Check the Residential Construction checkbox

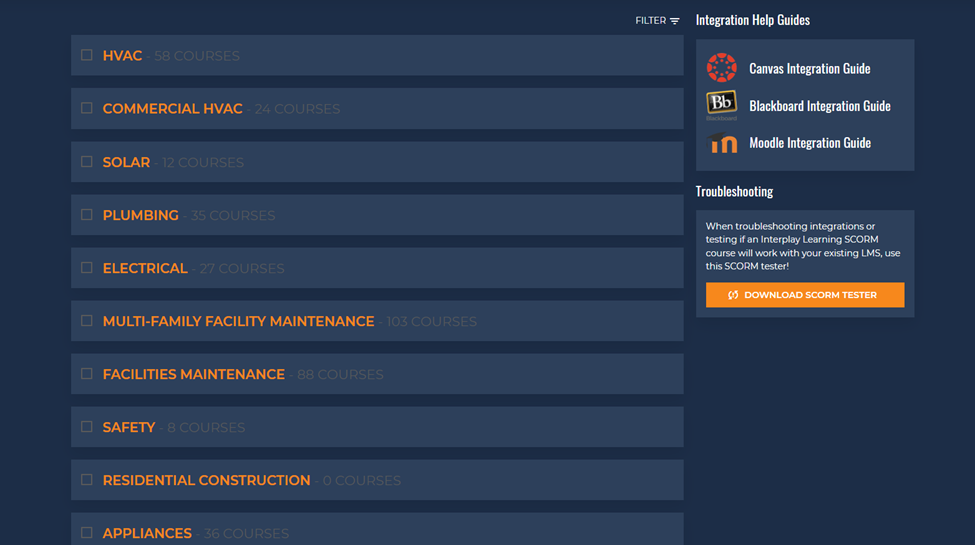86,480
